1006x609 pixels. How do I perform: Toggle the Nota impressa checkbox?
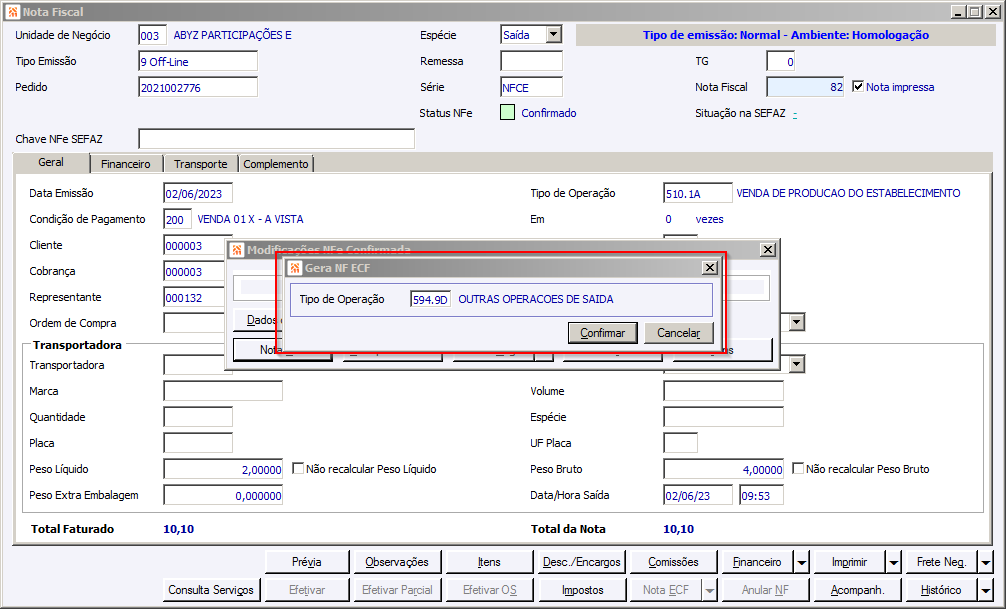coord(858,87)
